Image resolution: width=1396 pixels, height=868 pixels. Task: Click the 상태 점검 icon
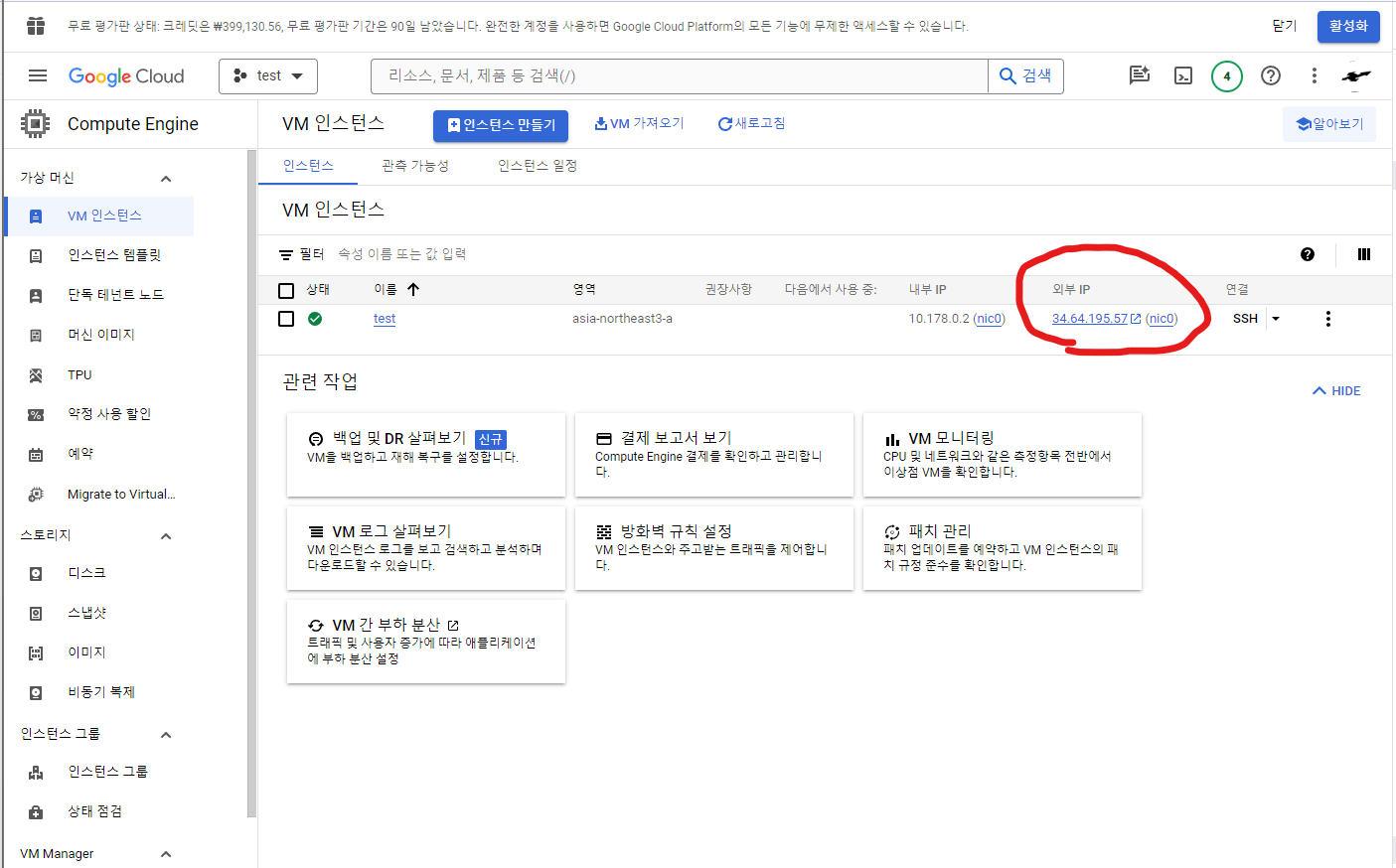(36, 812)
